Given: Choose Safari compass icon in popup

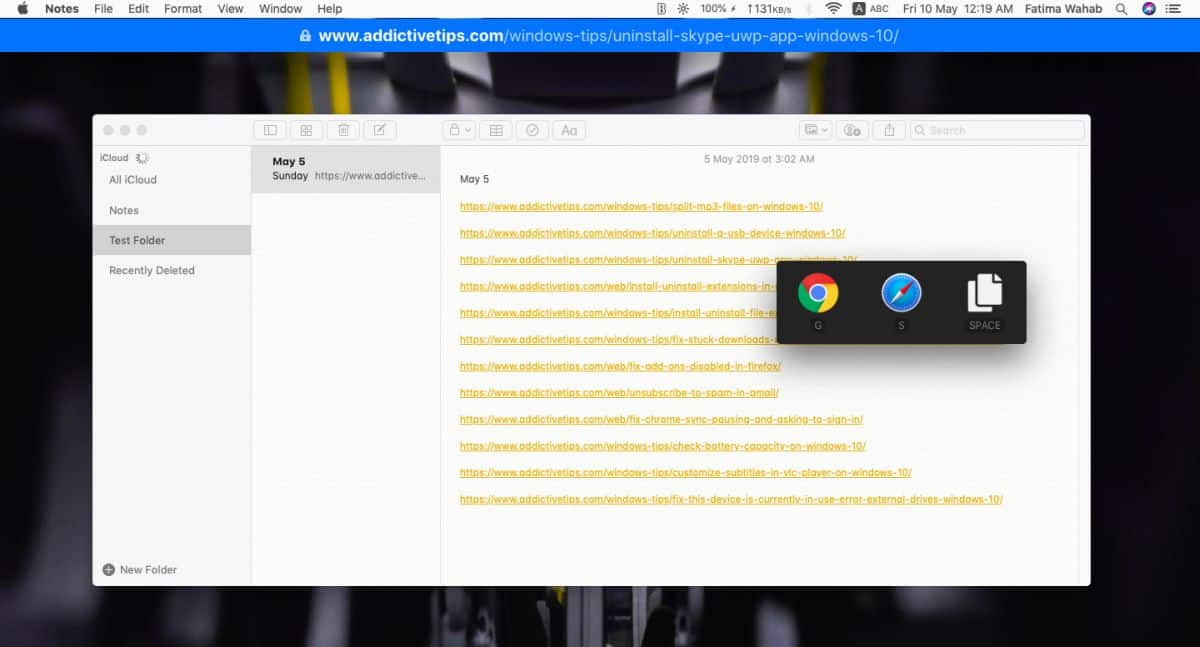Looking at the screenshot, I should 901,294.
